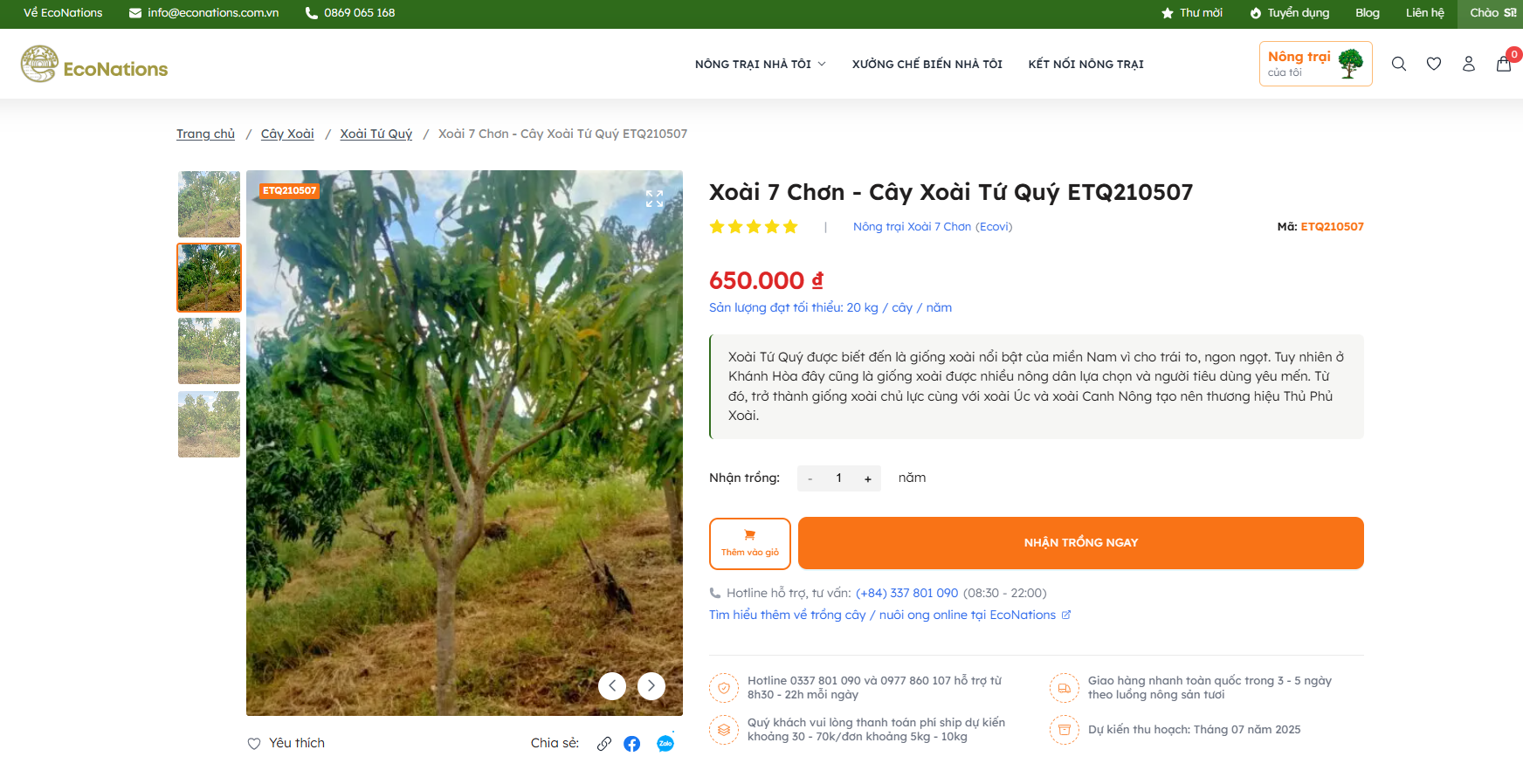1523x784 pixels.
Task: Share product via Zalo
Action: click(x=665, y=744)
